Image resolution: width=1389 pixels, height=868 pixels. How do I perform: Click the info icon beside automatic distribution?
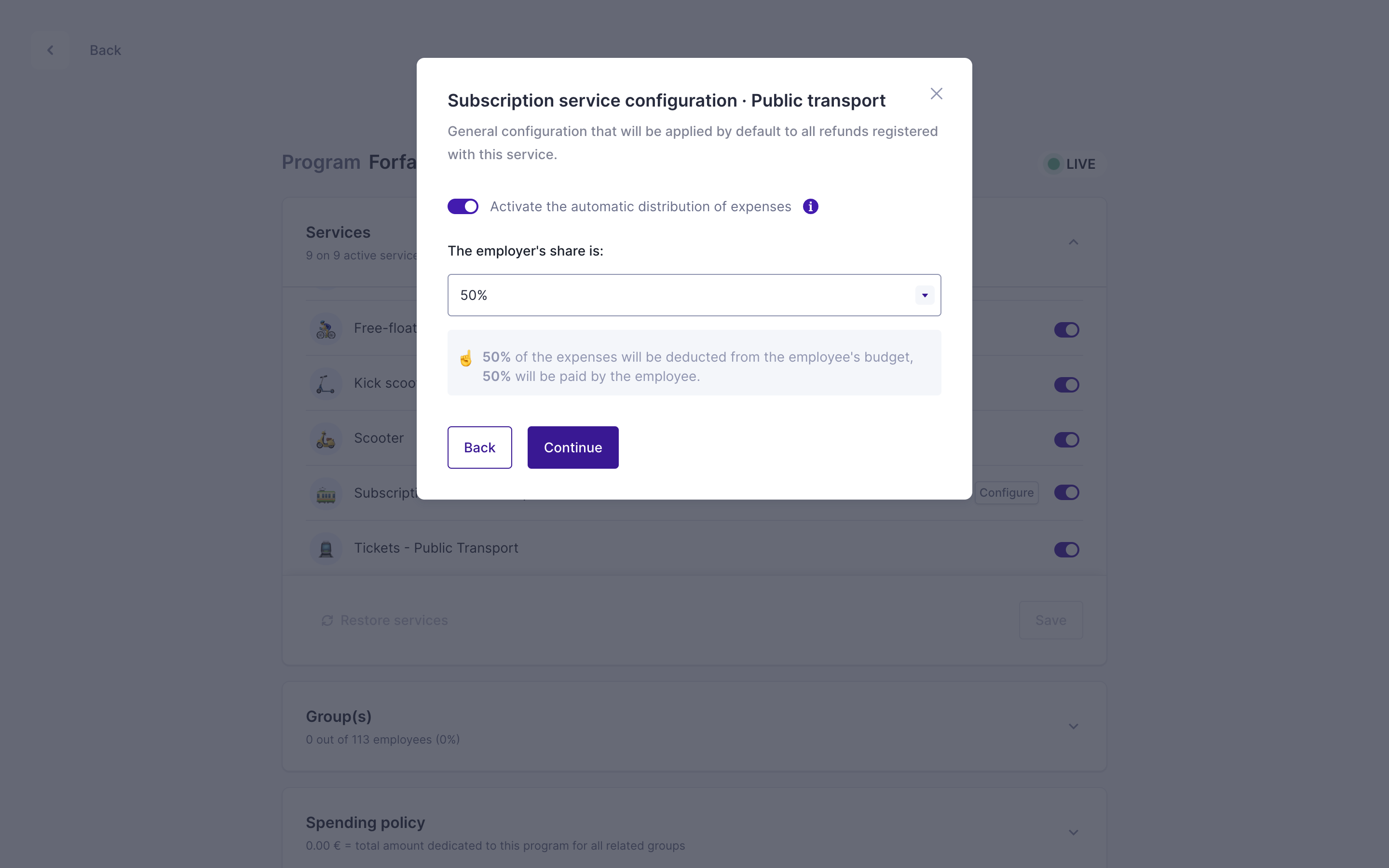click(x=810, y=207)
